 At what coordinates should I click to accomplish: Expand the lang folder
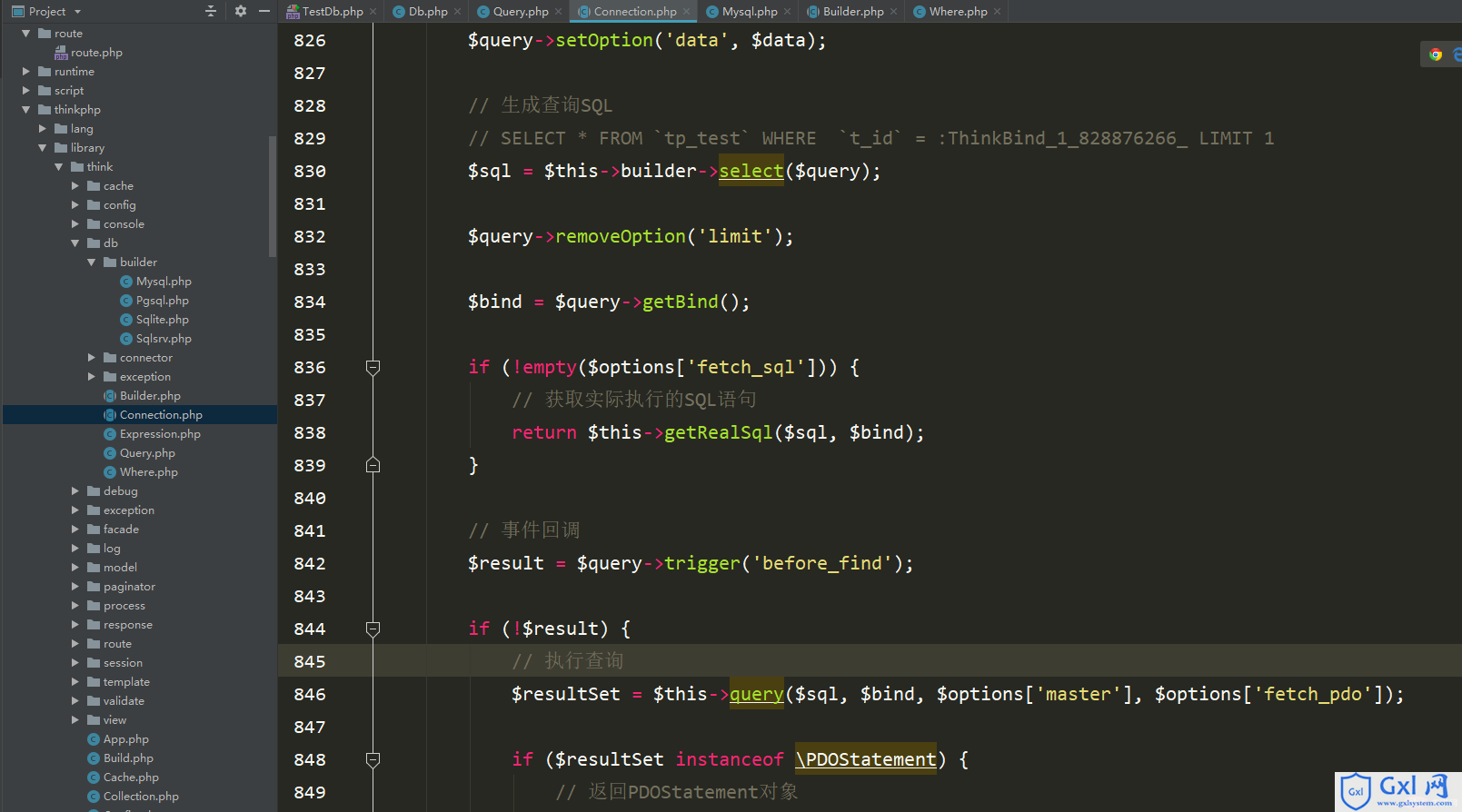click(x=43, y=128)
